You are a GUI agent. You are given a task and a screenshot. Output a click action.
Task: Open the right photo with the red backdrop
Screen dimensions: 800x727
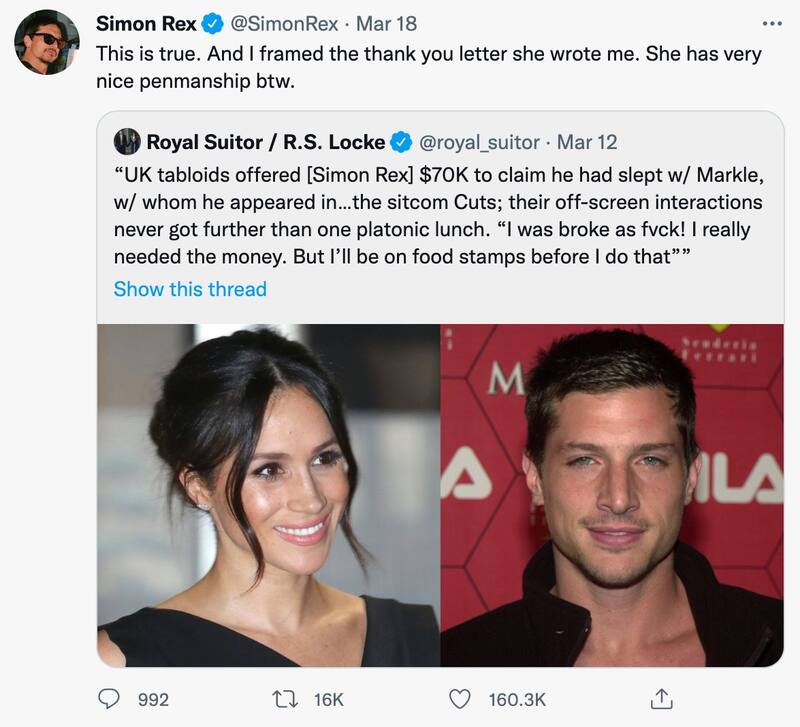[x=612, y=495]
